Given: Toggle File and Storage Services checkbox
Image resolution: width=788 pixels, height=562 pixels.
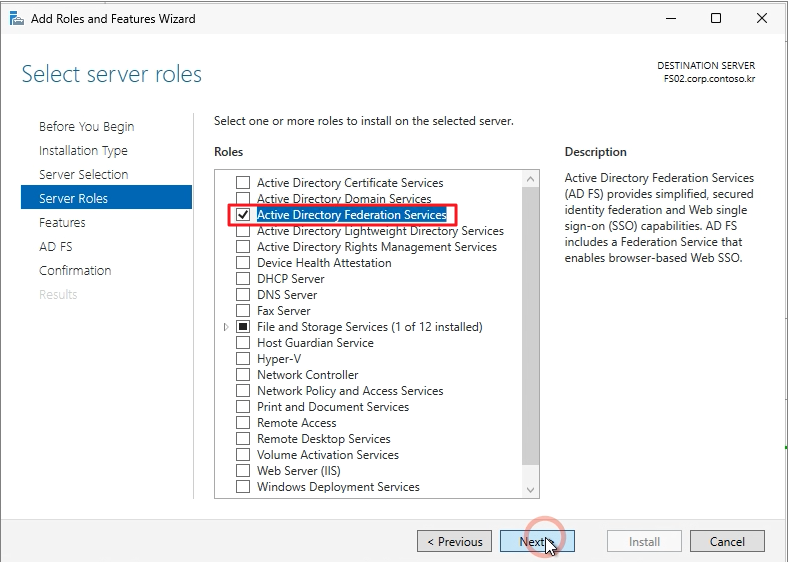Looking at the screenshot, I should 243,327.
